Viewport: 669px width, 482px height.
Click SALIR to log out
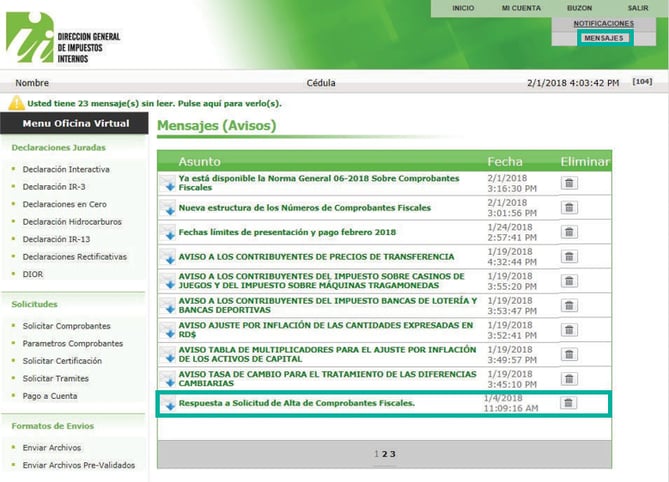point(638,8)
